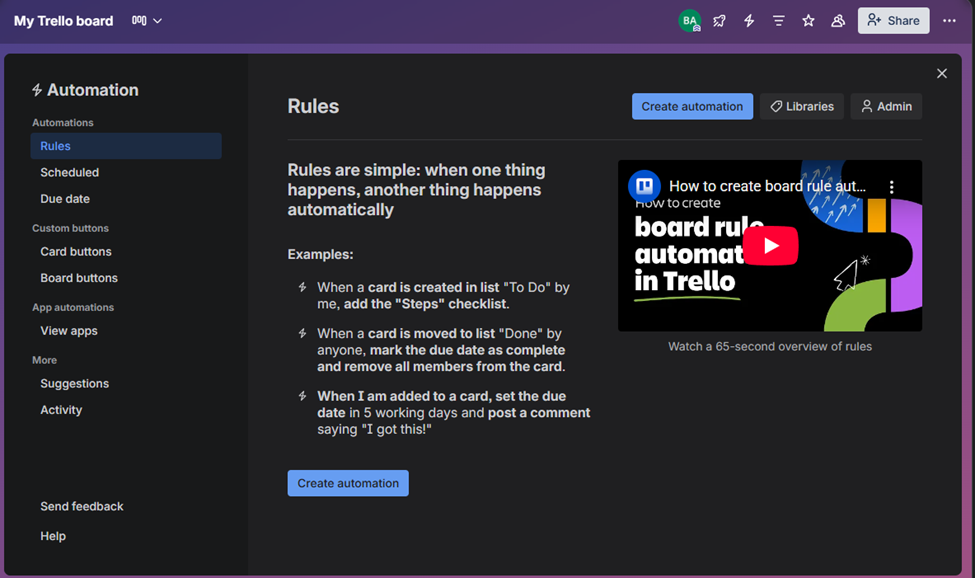975x578 pixels.
Task: Click Send feedback link
Action: 82,507
